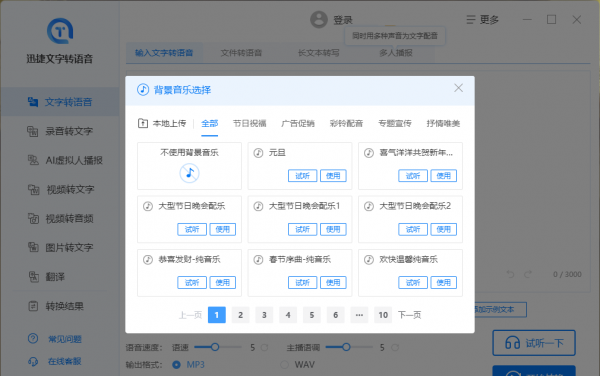Open 文字转语音 in the sidebar
Viewport: 600px width, 376px height.
tap(60, 102)
